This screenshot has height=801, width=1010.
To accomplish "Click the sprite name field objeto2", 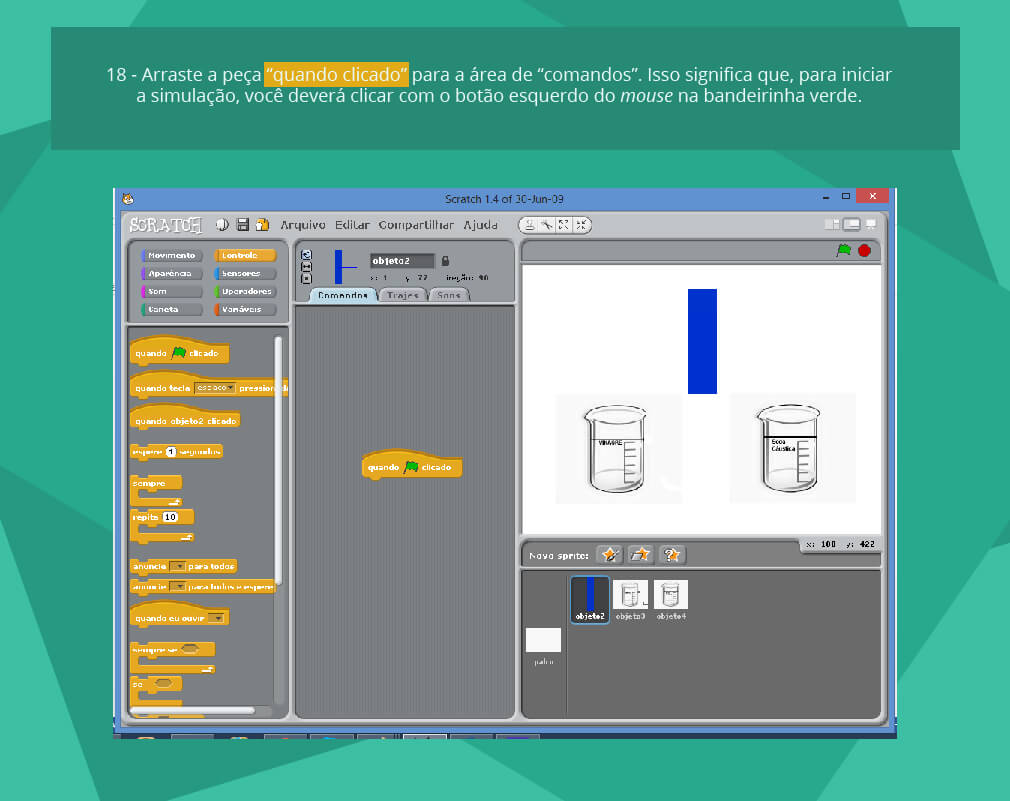I will 402,261.
